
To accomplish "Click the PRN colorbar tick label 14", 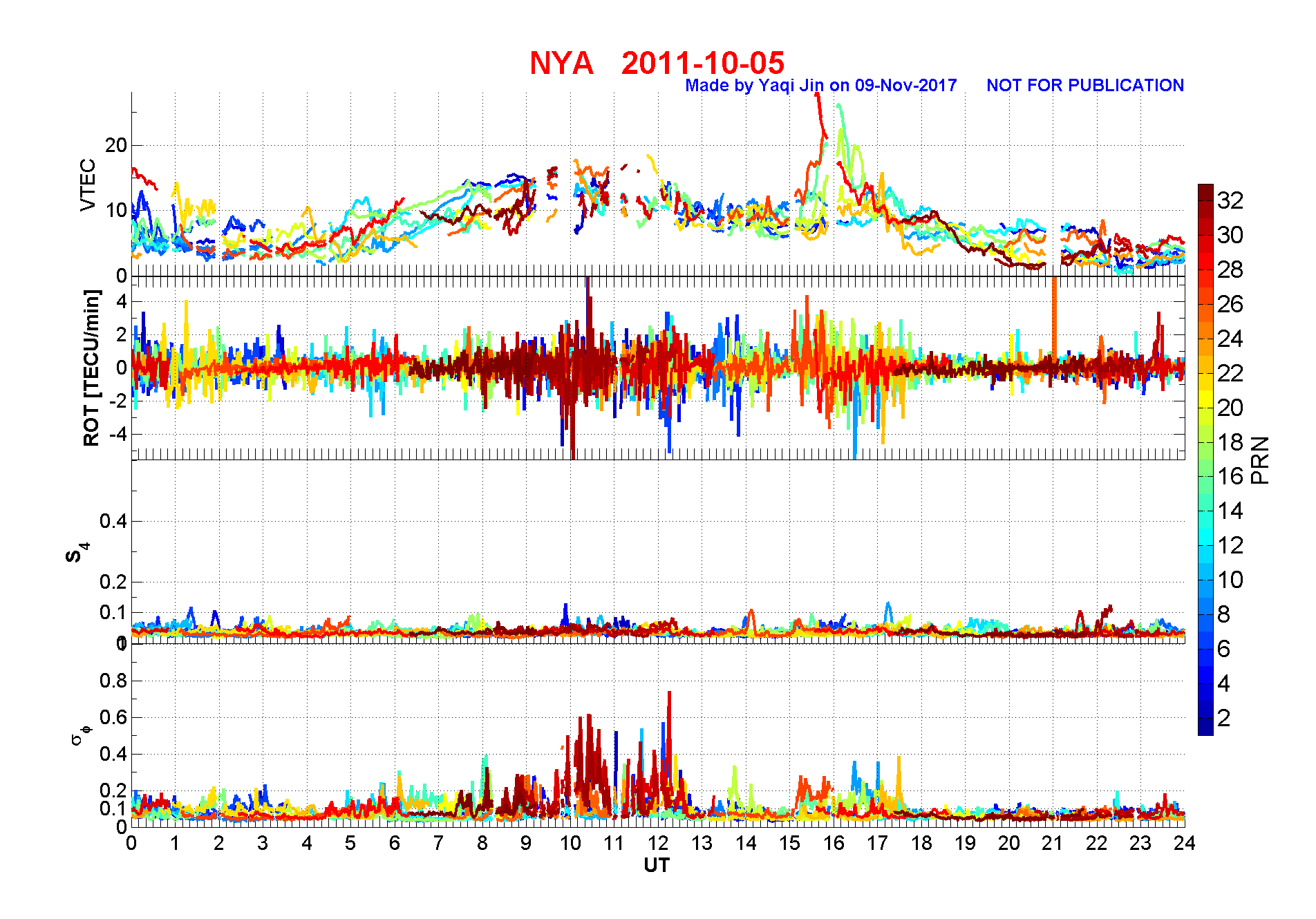I will point(1230,511).
